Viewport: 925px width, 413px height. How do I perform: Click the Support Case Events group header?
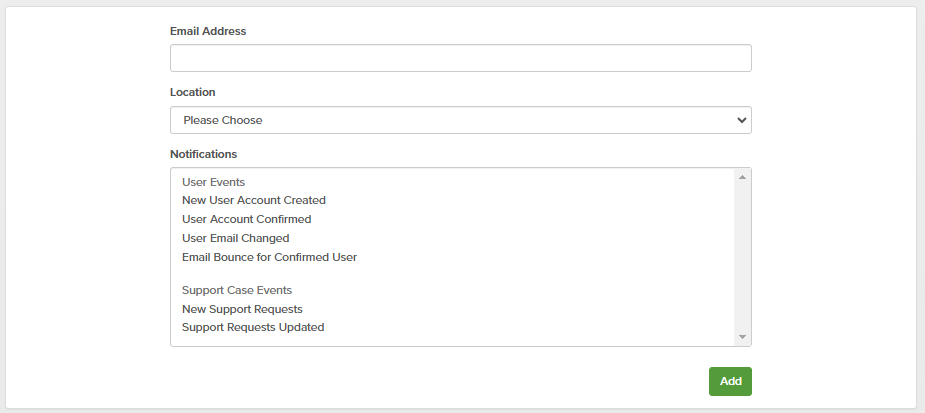[237, 290]
